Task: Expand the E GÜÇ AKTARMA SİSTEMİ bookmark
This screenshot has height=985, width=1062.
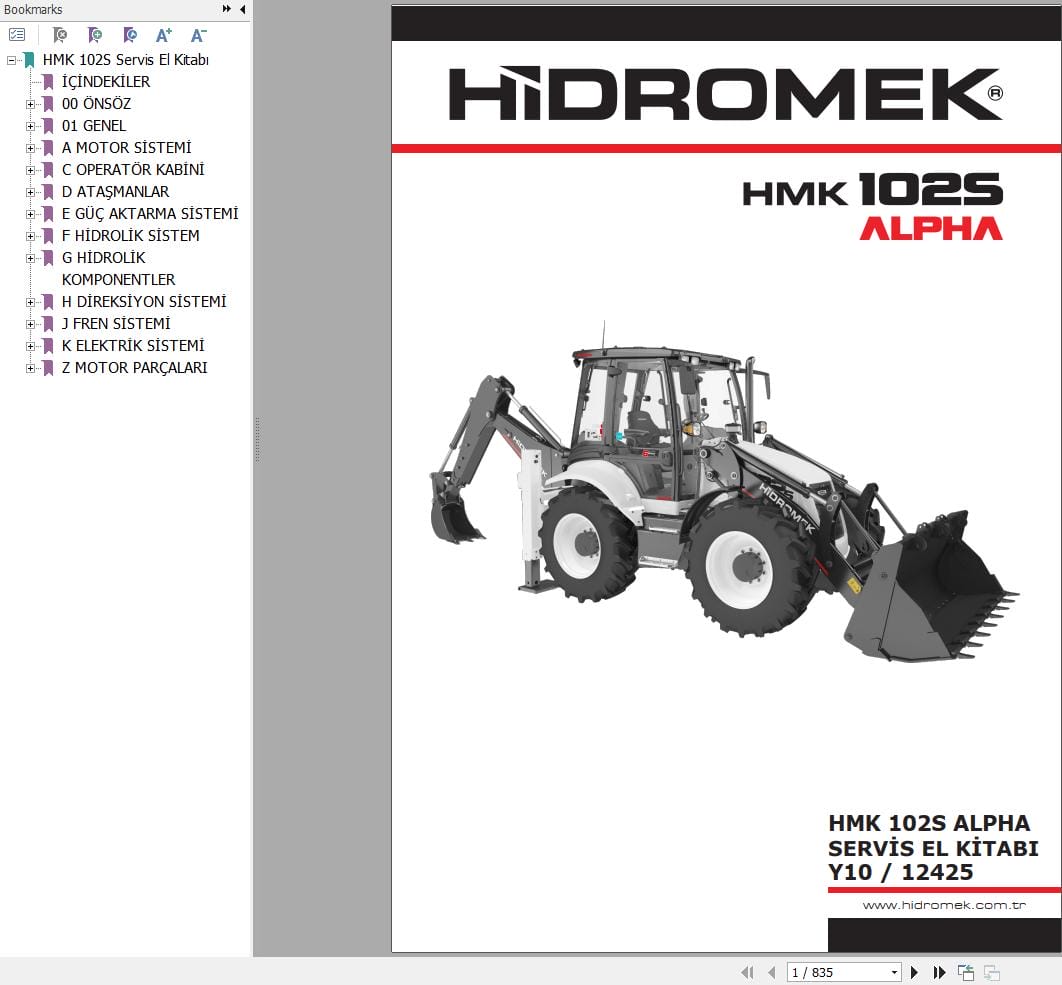Action: [x=30, y=214]
